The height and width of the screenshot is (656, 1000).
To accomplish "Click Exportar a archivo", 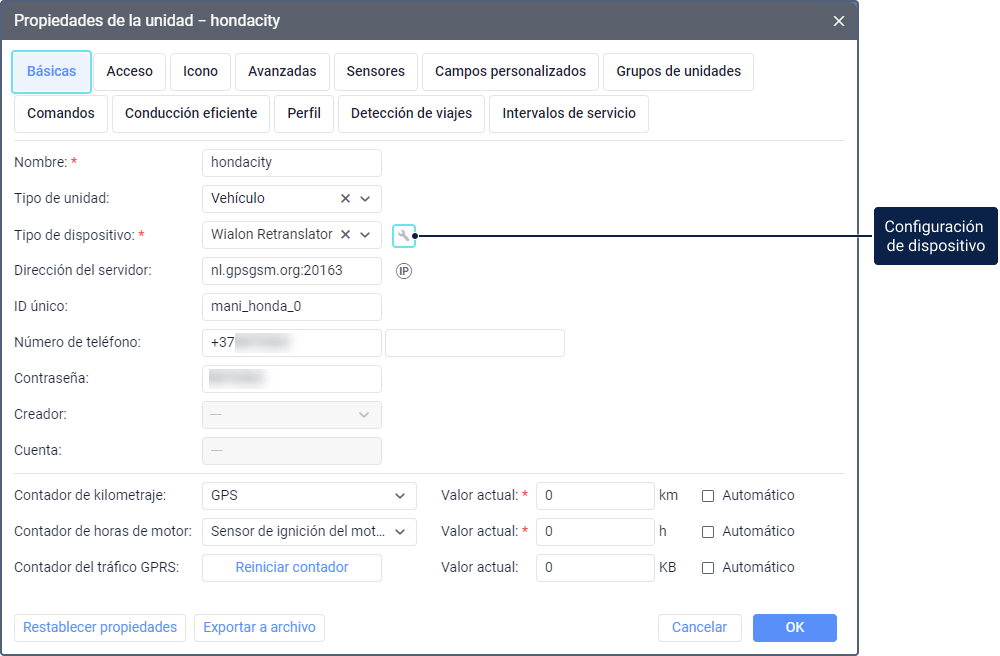I will 259,628.
